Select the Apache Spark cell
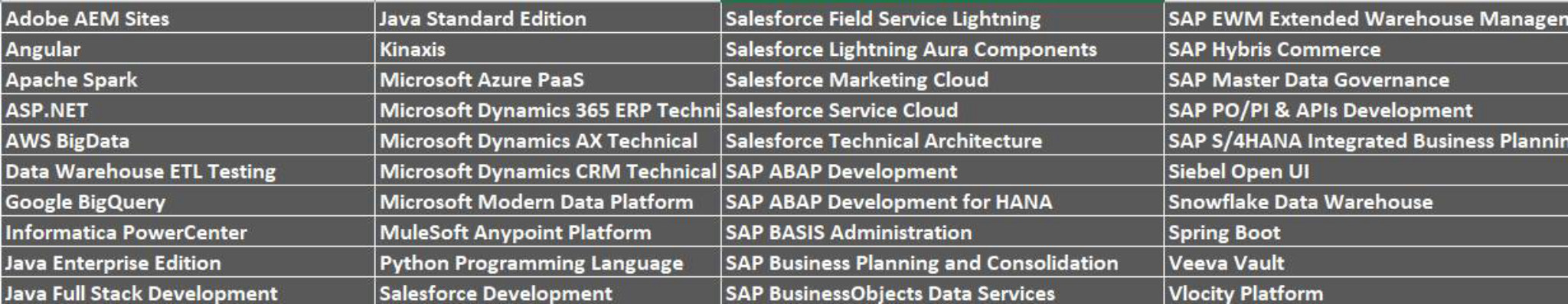 click(x=188, y=80)
